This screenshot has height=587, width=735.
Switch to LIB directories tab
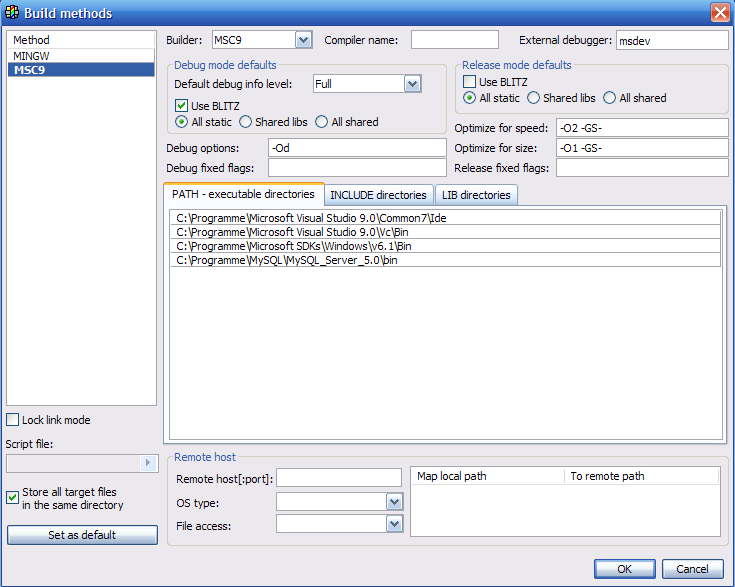point(476,195)
